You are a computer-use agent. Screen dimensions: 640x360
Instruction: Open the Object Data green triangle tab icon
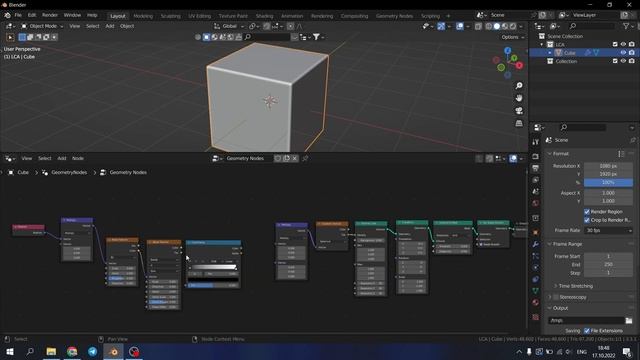pyautogui.click(x=536, y=291)
